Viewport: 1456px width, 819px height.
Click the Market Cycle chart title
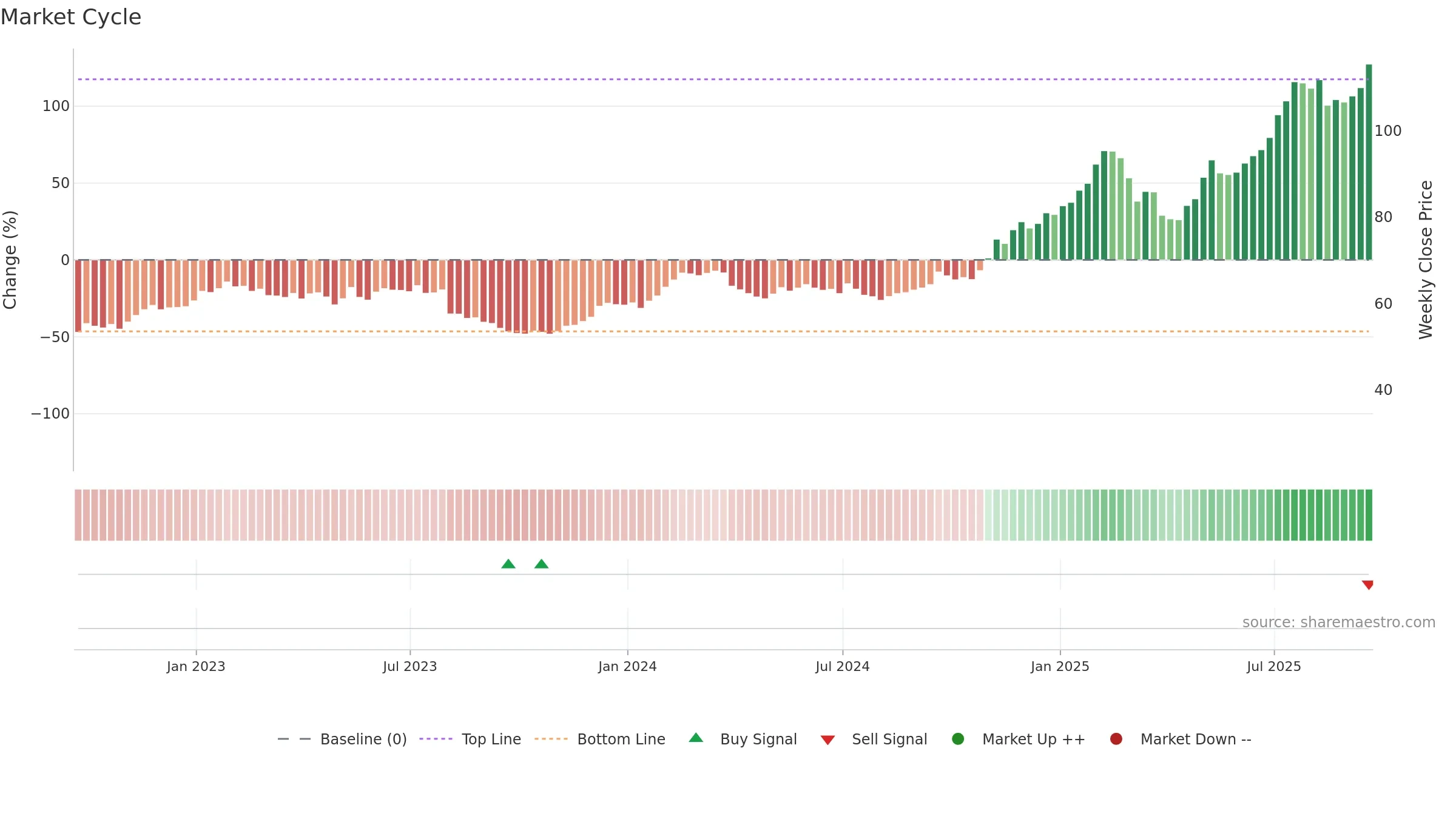coord(71,17)
